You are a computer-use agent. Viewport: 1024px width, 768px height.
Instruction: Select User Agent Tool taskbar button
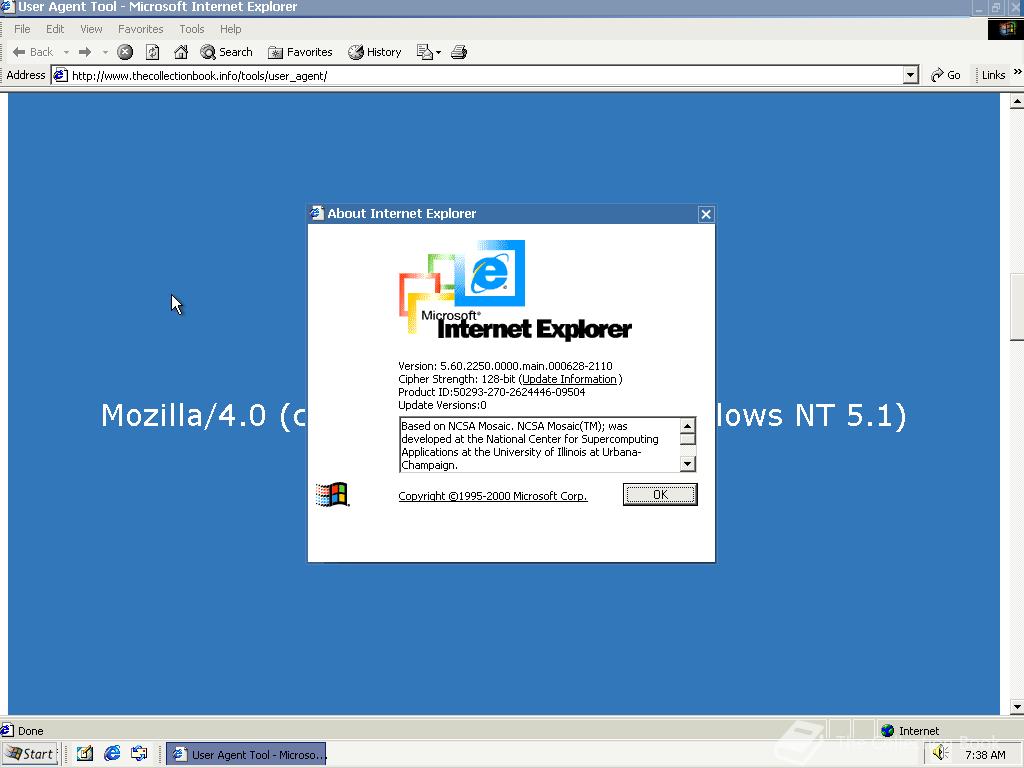coord(246,754)
